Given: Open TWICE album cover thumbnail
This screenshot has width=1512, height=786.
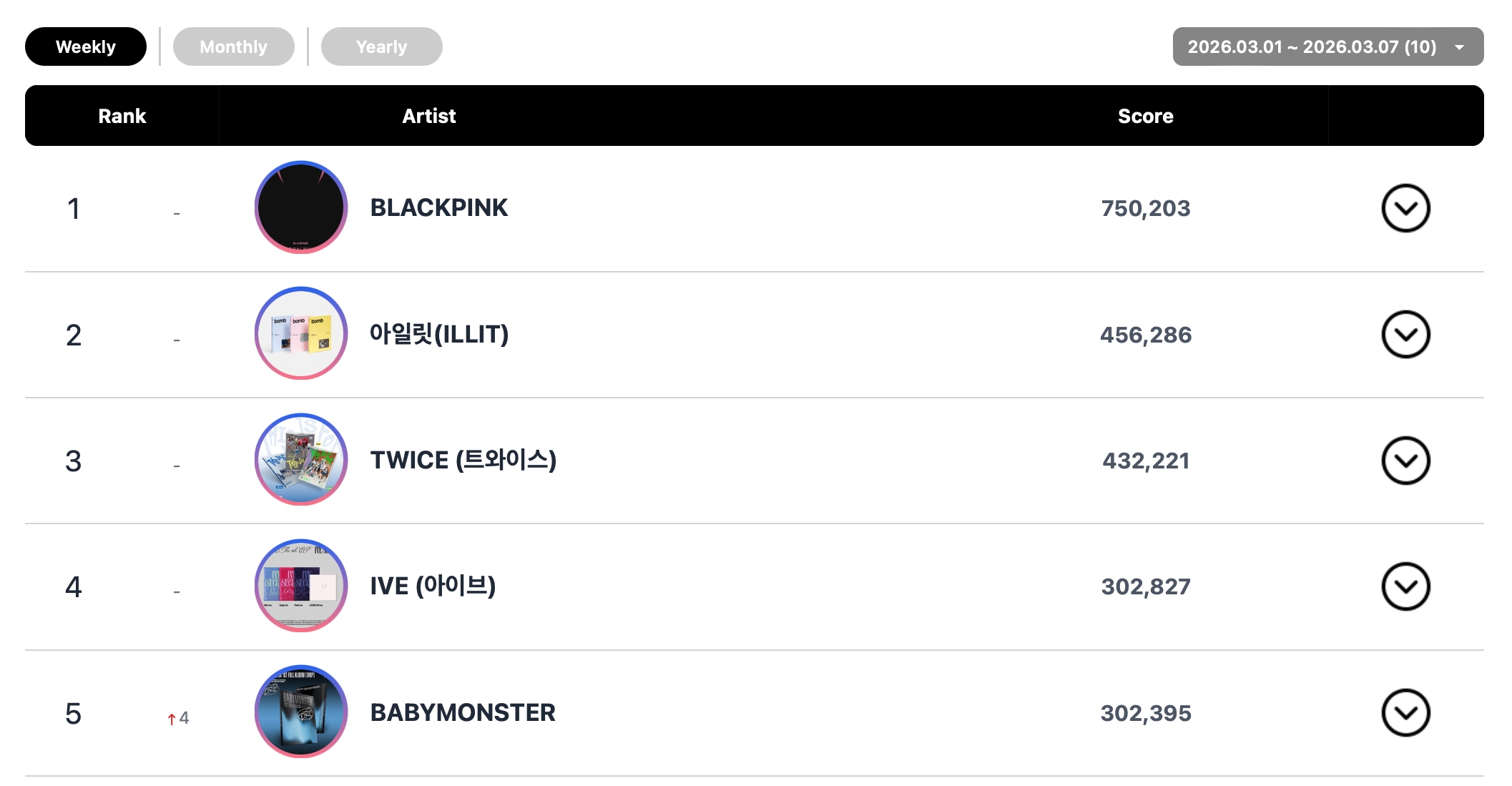Looking at the screenshot, I should click(301, 460).
